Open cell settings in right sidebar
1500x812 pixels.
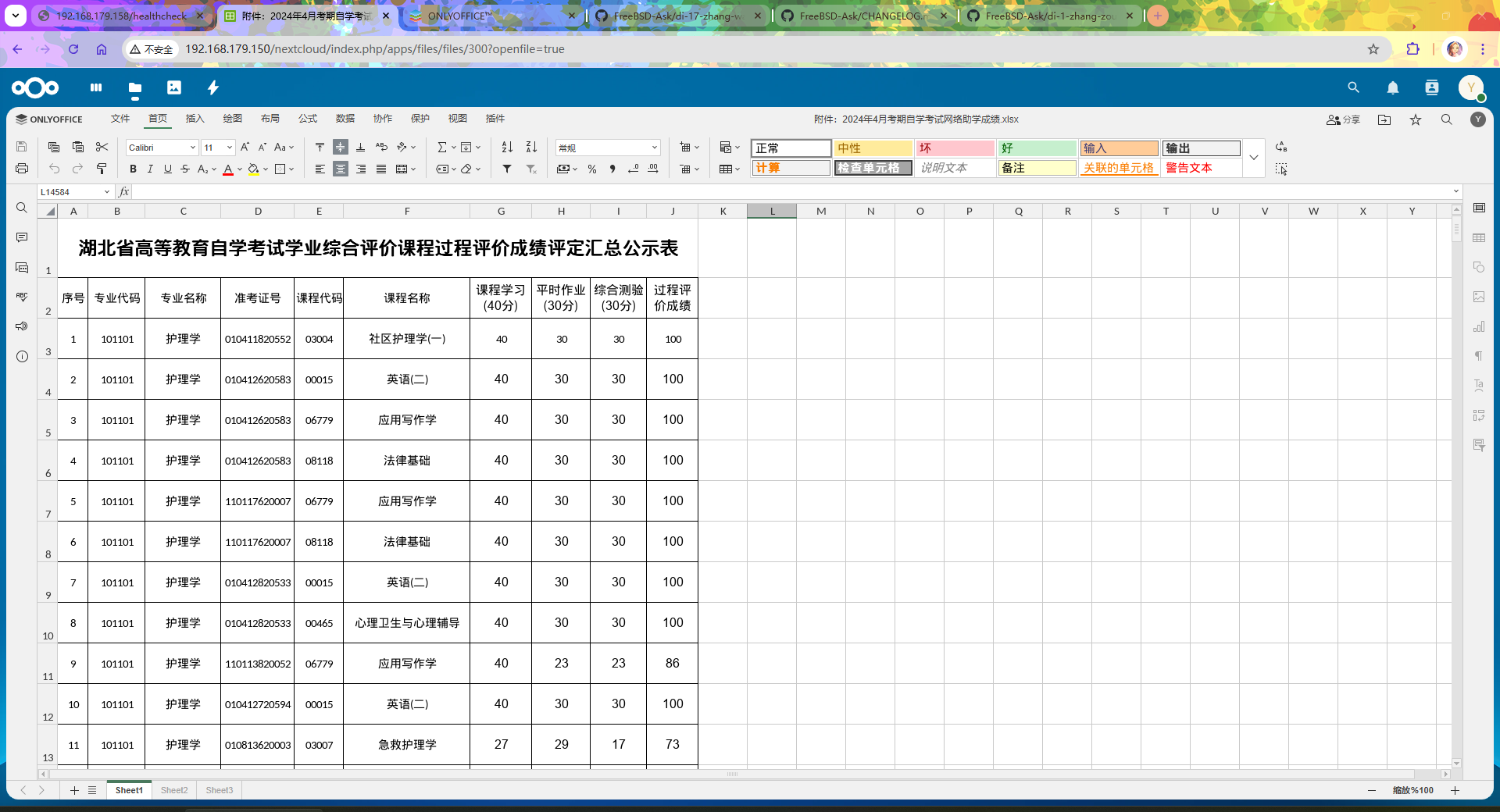1479,208
